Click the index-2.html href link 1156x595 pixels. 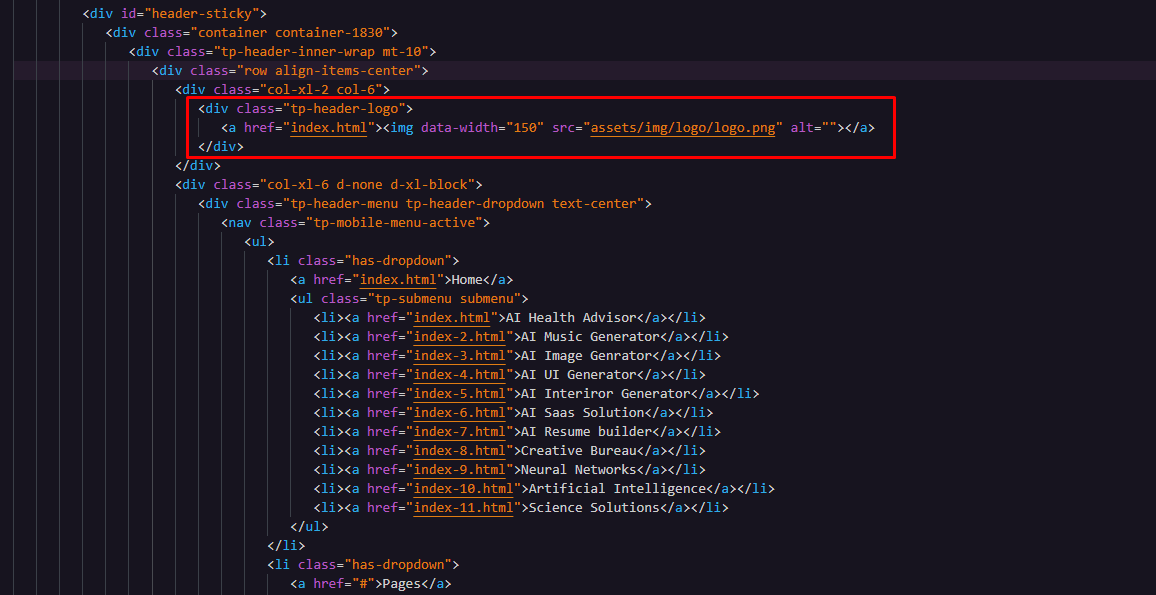tap(459, 337)
